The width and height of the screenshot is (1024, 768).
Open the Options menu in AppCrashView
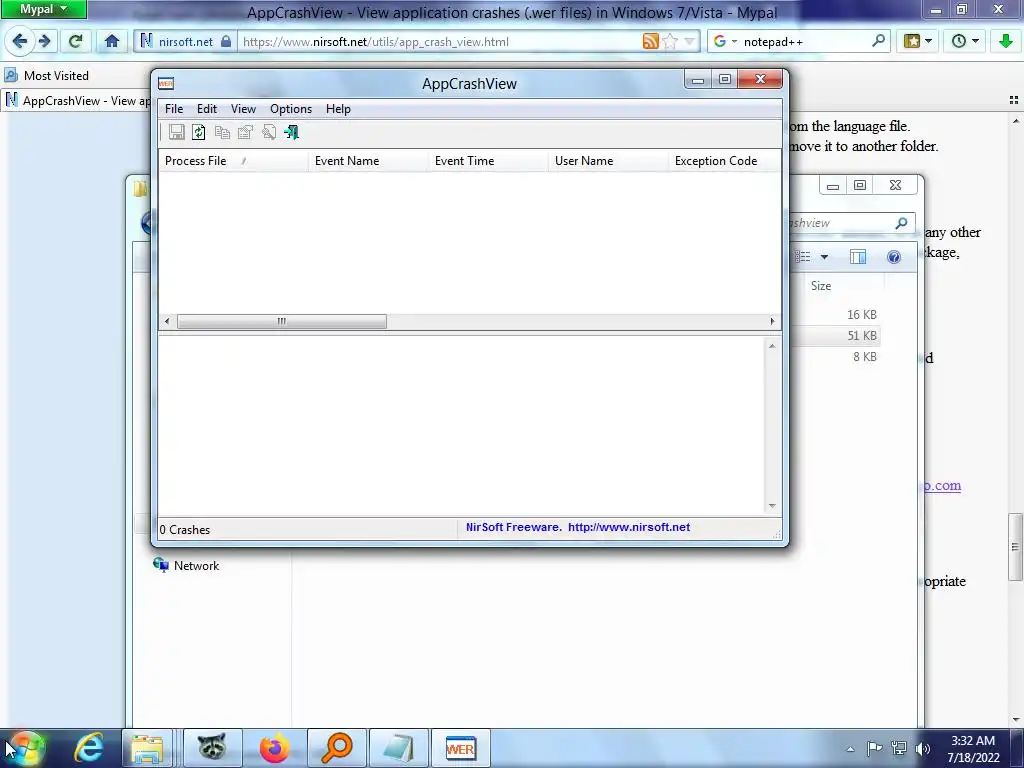pyautogui.click(x=291, y=109)
